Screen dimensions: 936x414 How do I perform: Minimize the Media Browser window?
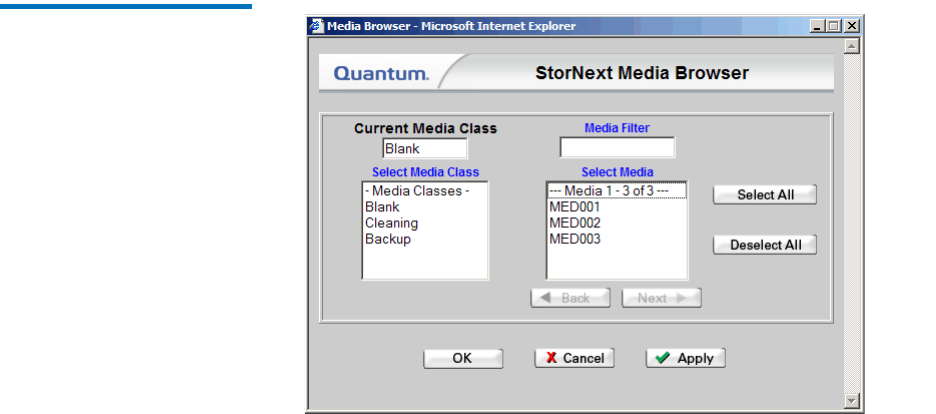[817, 26]
